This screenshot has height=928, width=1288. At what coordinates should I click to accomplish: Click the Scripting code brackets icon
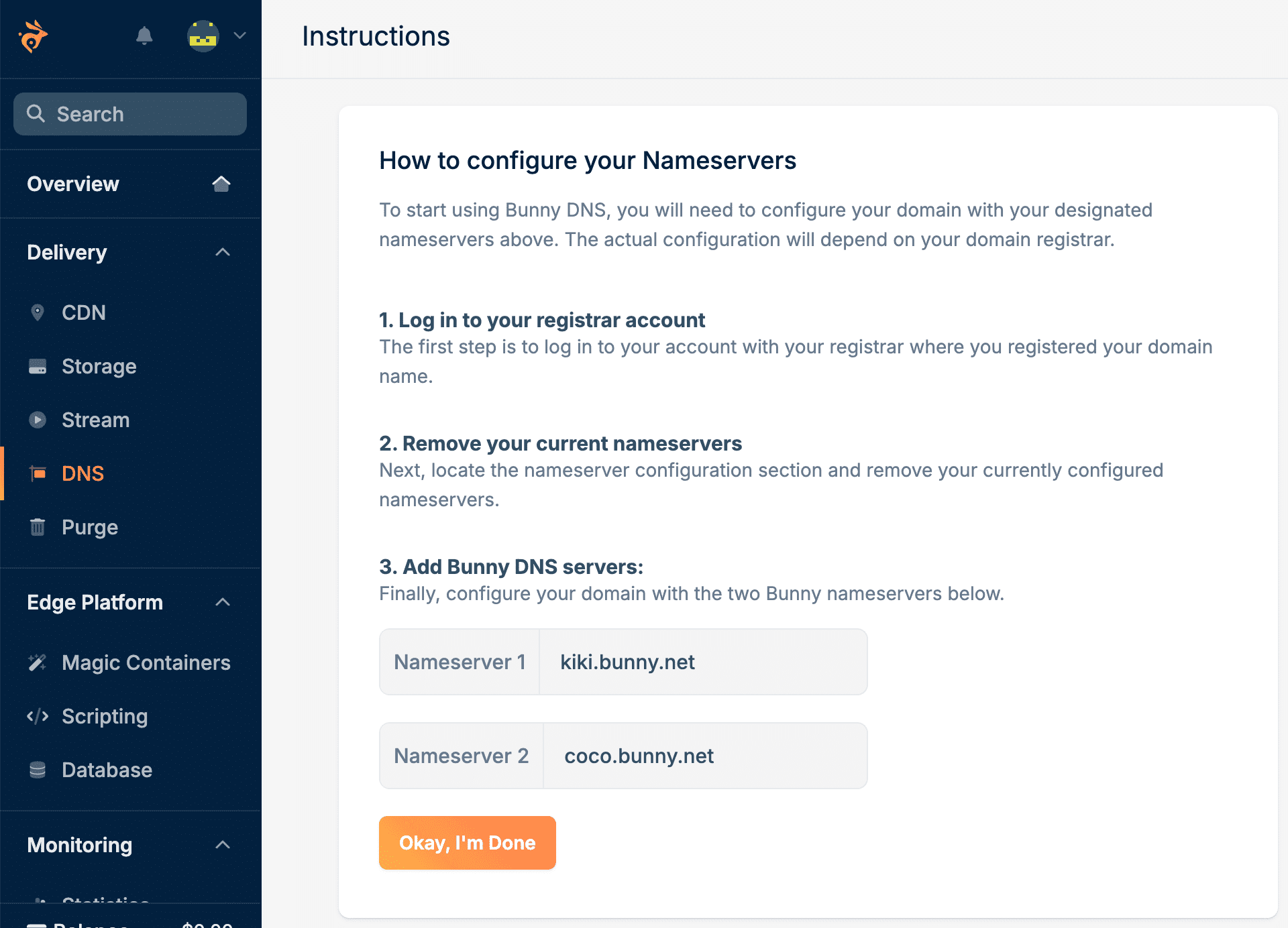pos(38,717)
